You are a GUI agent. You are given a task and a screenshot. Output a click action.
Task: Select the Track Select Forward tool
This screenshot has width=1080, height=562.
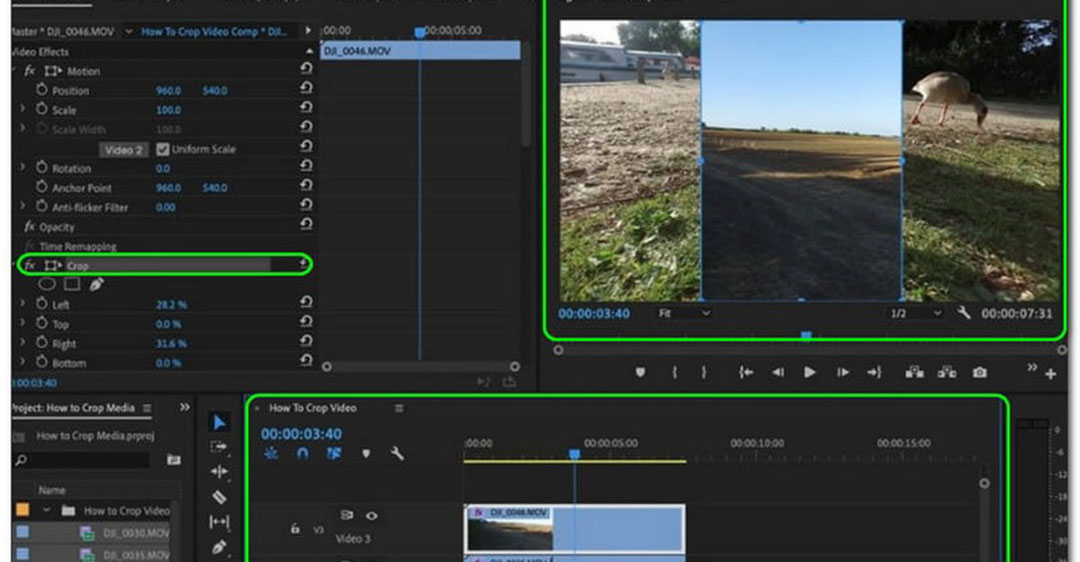[219, 447]
